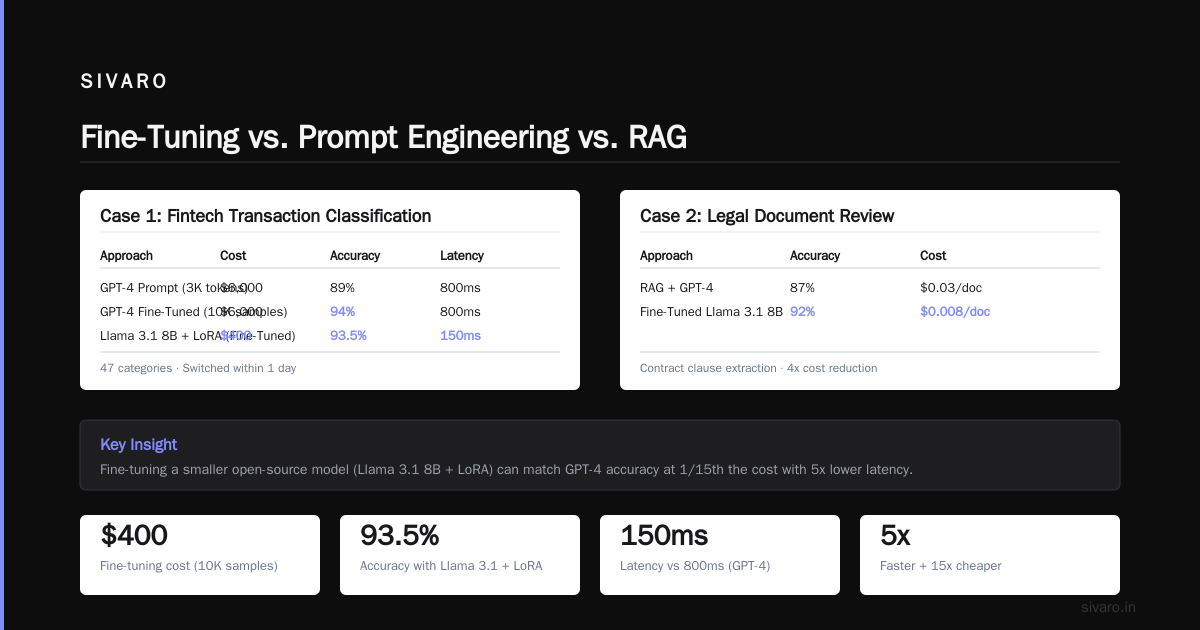The width and height of the screenshot is (1200, 630).
Task: Open the sivaro.in footer link
Action: click(1109, 608)
